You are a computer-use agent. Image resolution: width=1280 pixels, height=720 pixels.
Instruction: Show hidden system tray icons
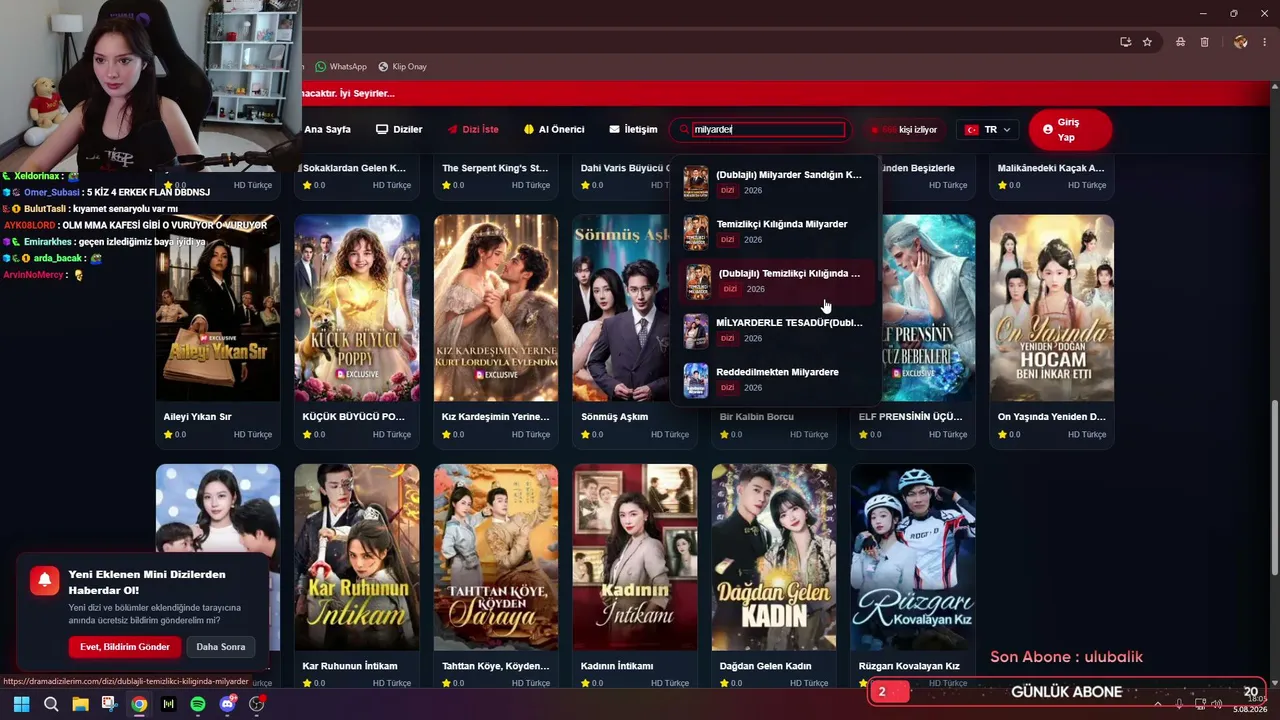pyautogui.click(x=1158, y=704)
